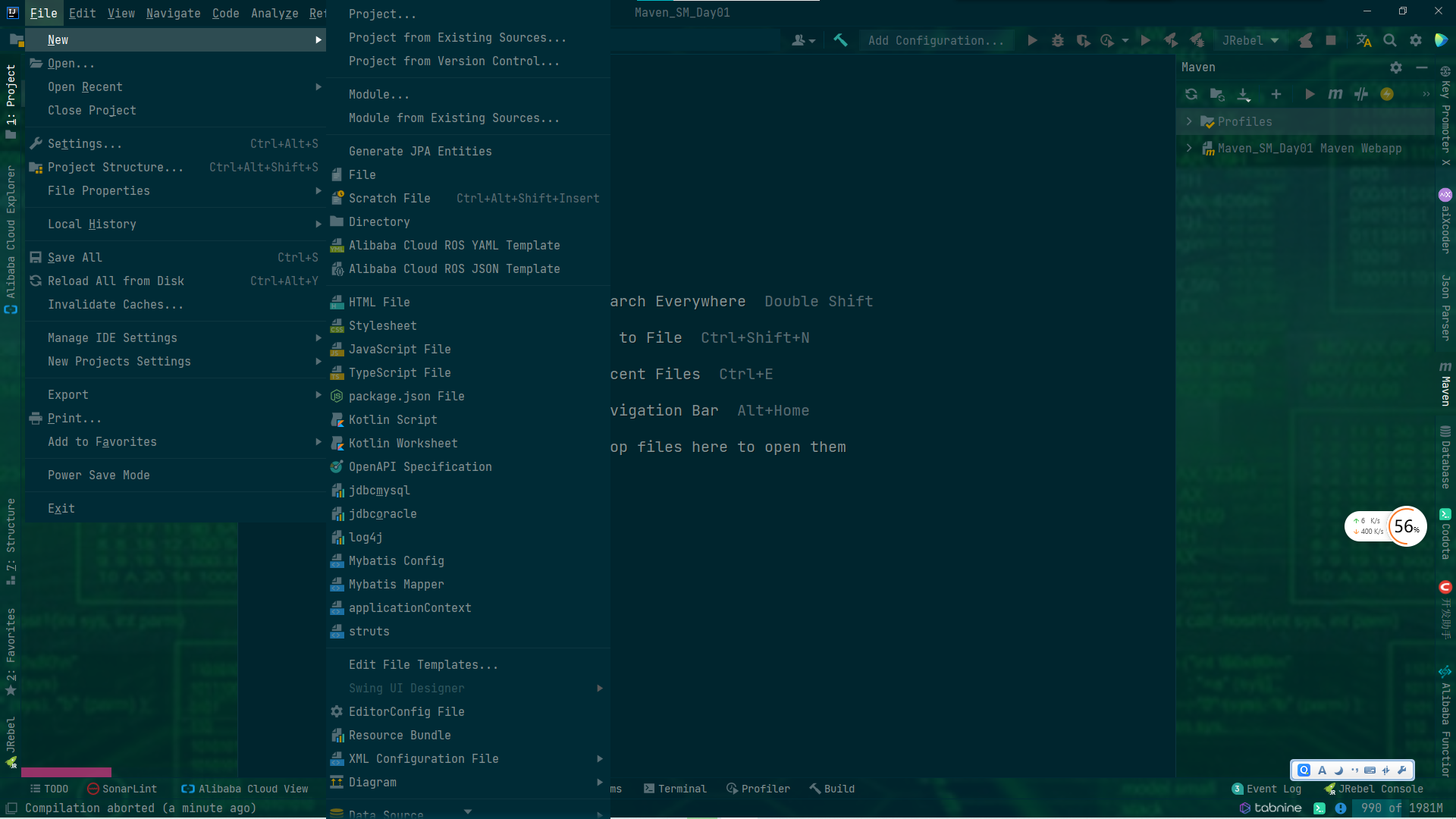Click Download Sources icon in Maven panel
This screenshot has height=819, width=1456.
click(1244, 94)
